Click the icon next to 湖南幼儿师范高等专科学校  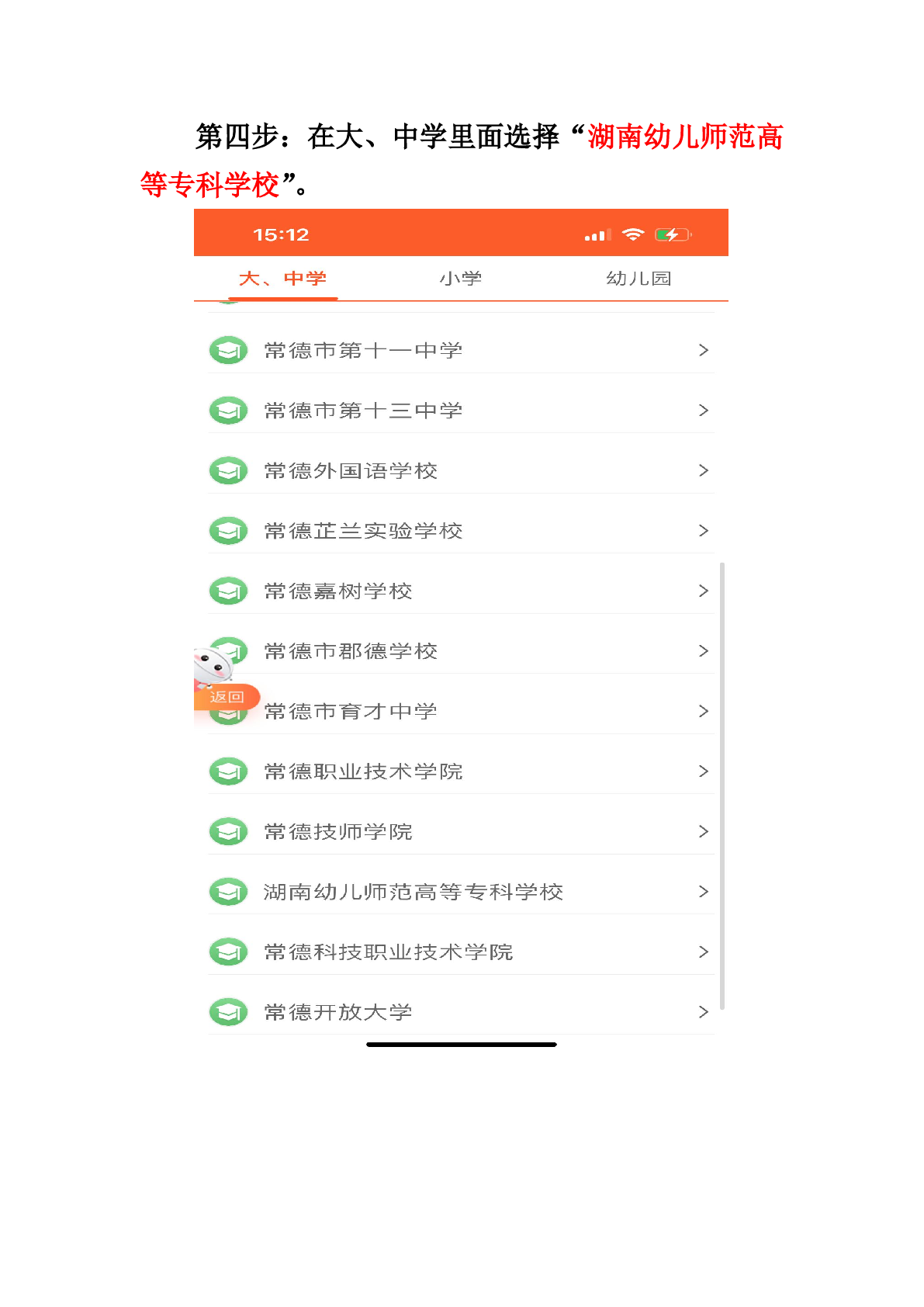228,892
